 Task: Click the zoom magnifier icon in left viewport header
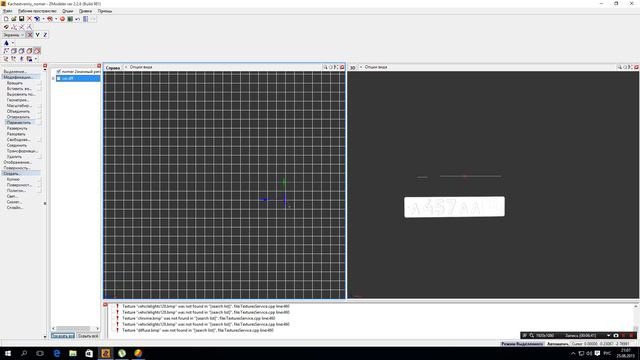(325, 67)
